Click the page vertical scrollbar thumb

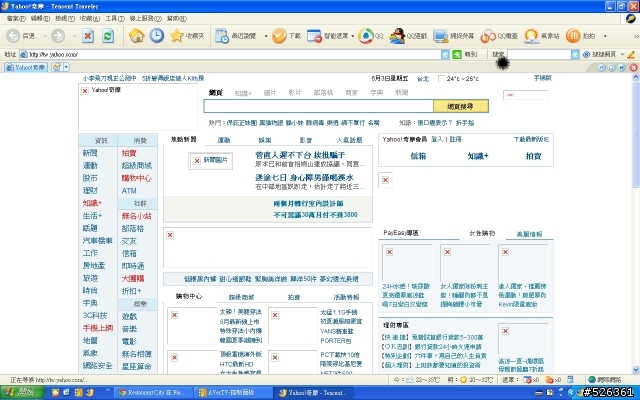(x=636, y=133)
